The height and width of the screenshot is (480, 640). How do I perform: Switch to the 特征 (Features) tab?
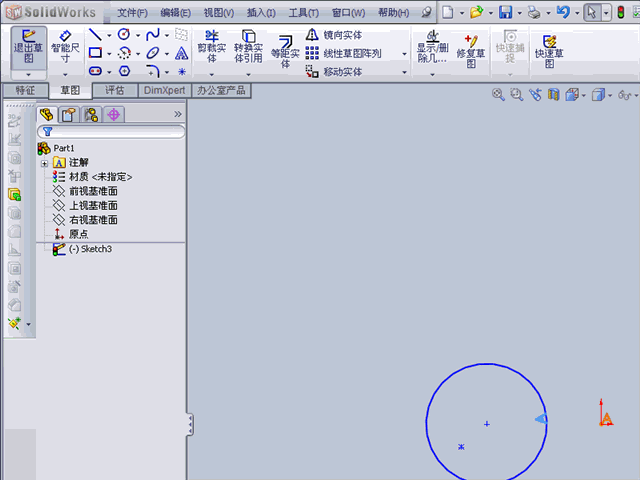click(25, 90)
